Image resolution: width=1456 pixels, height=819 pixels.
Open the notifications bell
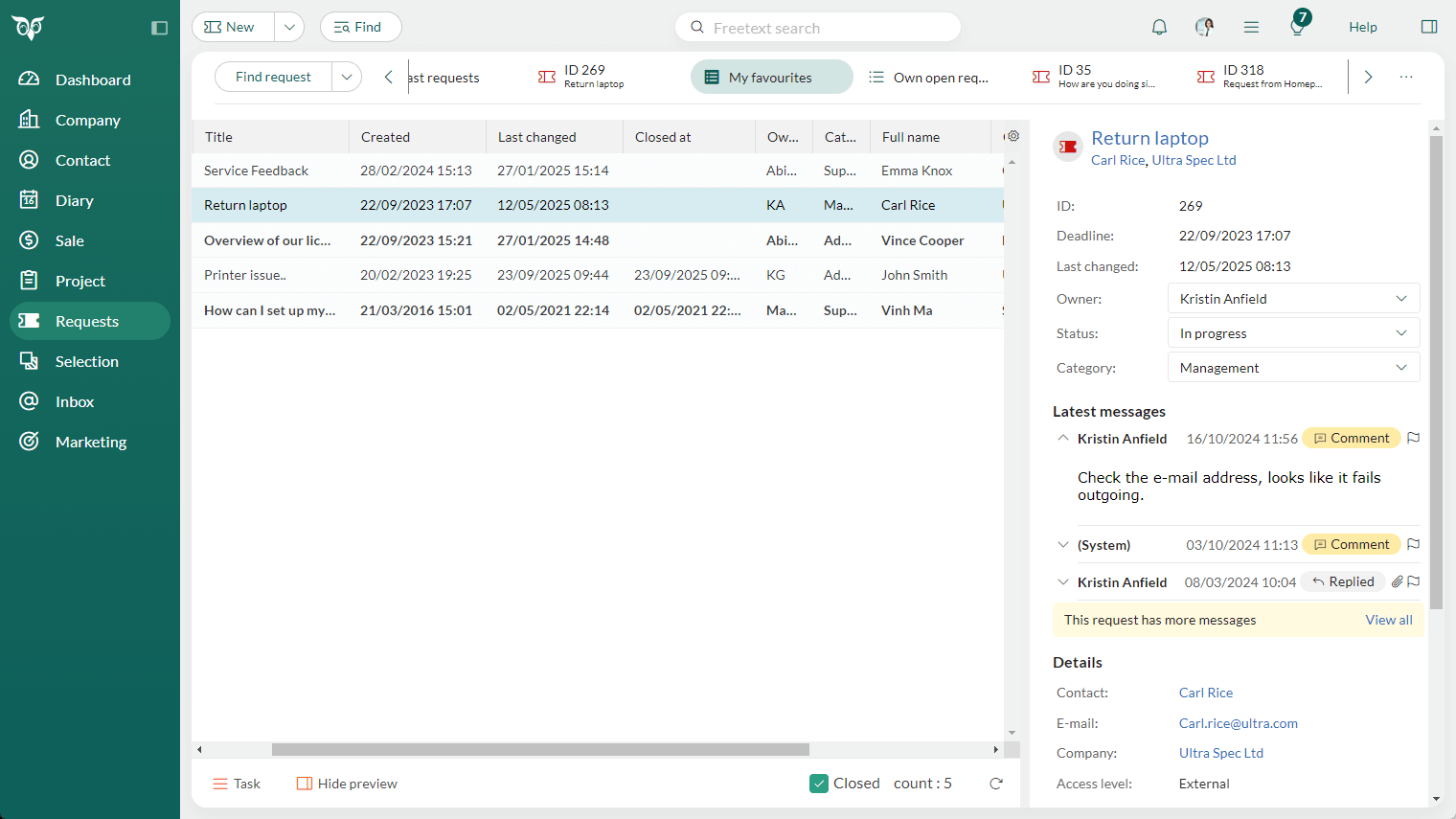coord(1159,26)
